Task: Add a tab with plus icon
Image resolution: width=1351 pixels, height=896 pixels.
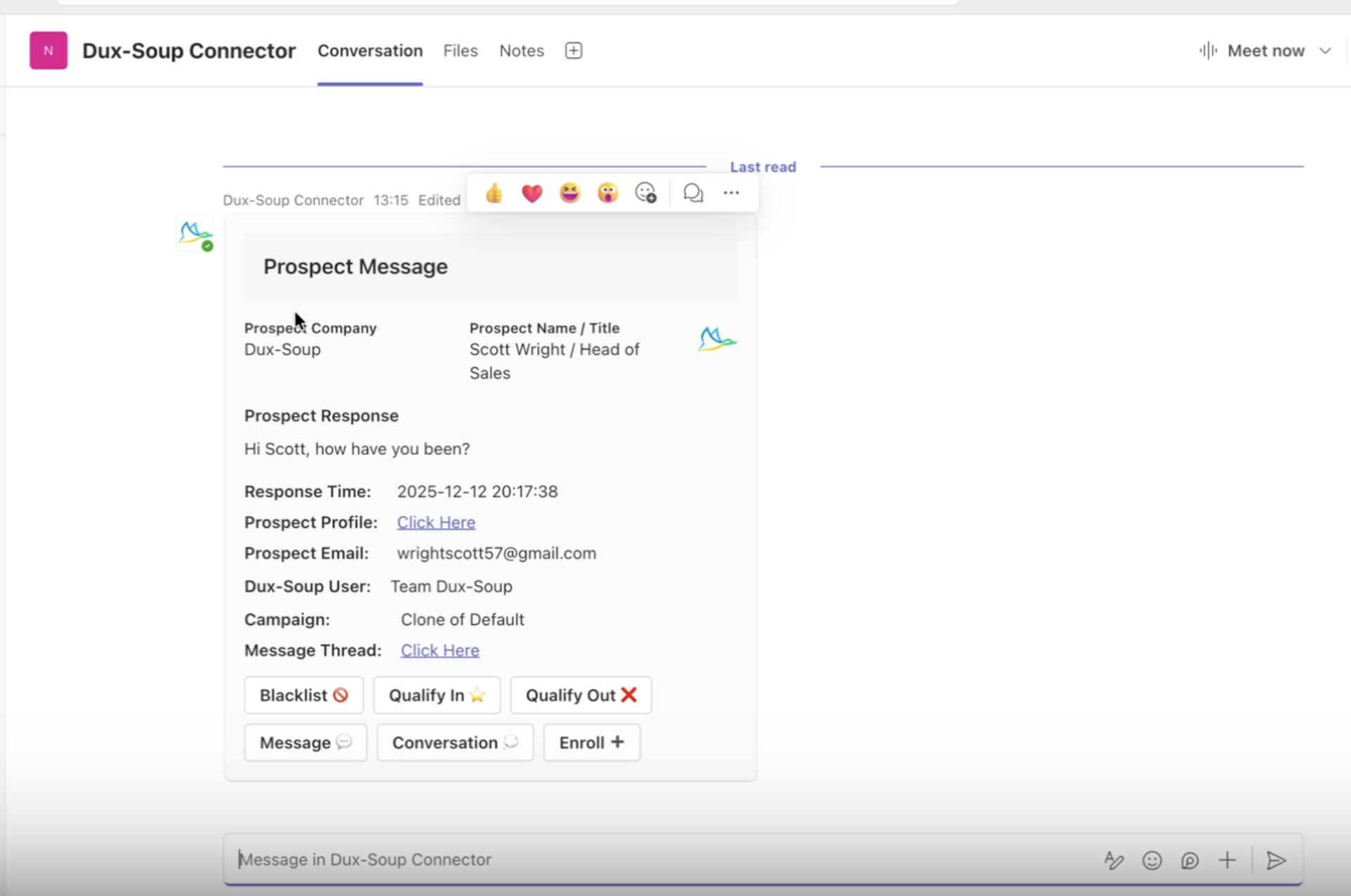Action: pyautogui.click(x=574, y=51)
